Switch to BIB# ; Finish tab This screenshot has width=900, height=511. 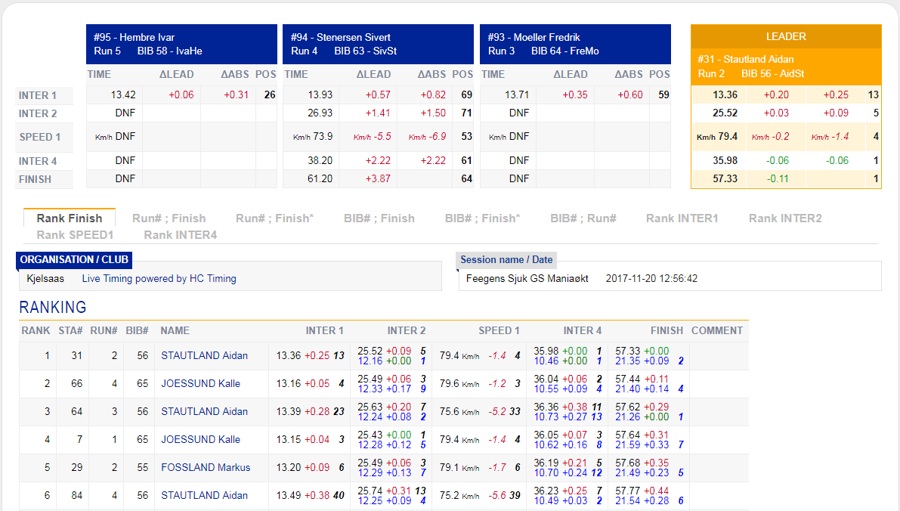click(x=379, y=218)
